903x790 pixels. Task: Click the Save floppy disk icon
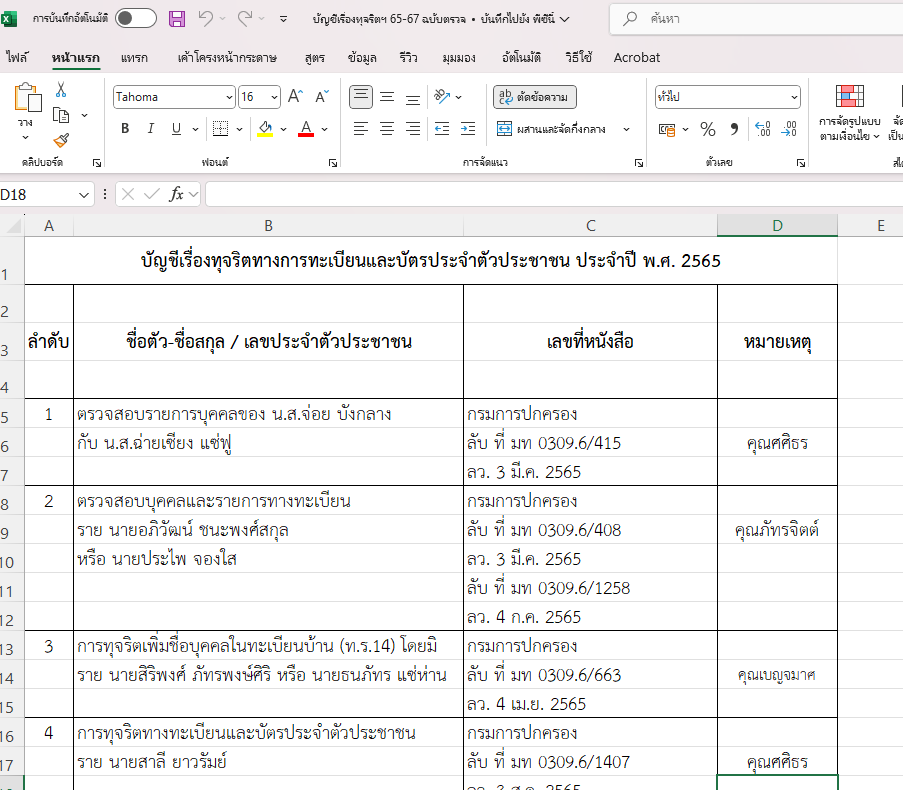tap(177, 19)
